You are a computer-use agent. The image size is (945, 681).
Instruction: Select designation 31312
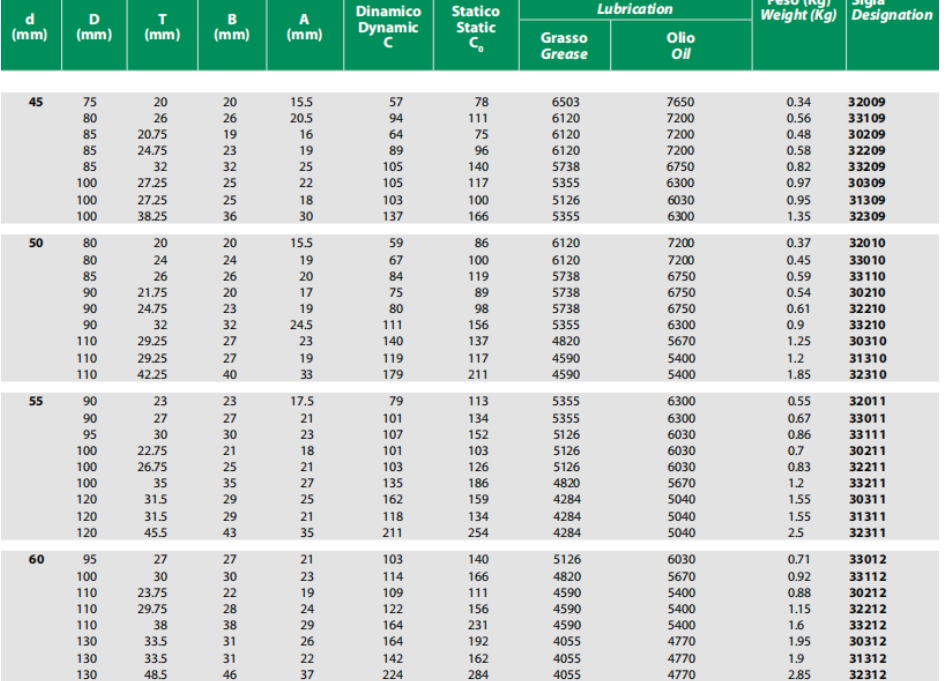[868, 659]
